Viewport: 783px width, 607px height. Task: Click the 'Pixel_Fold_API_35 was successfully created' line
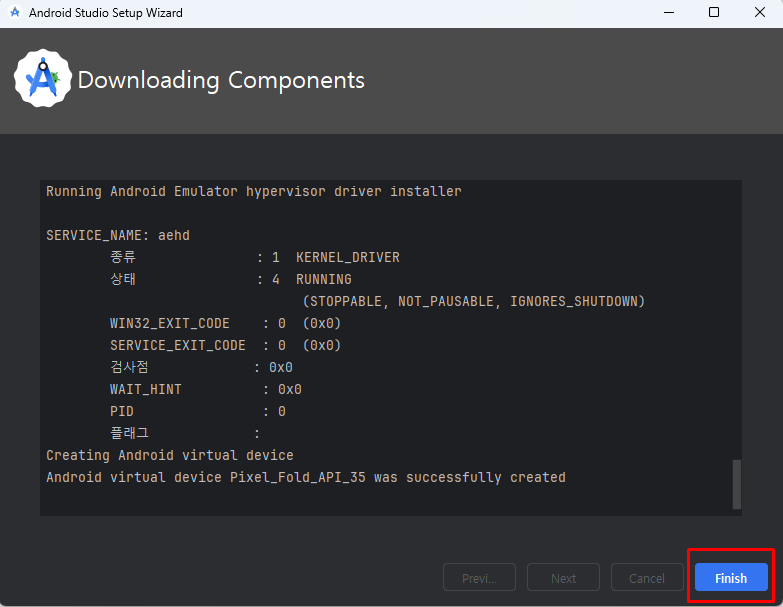[x=306, y=477]
